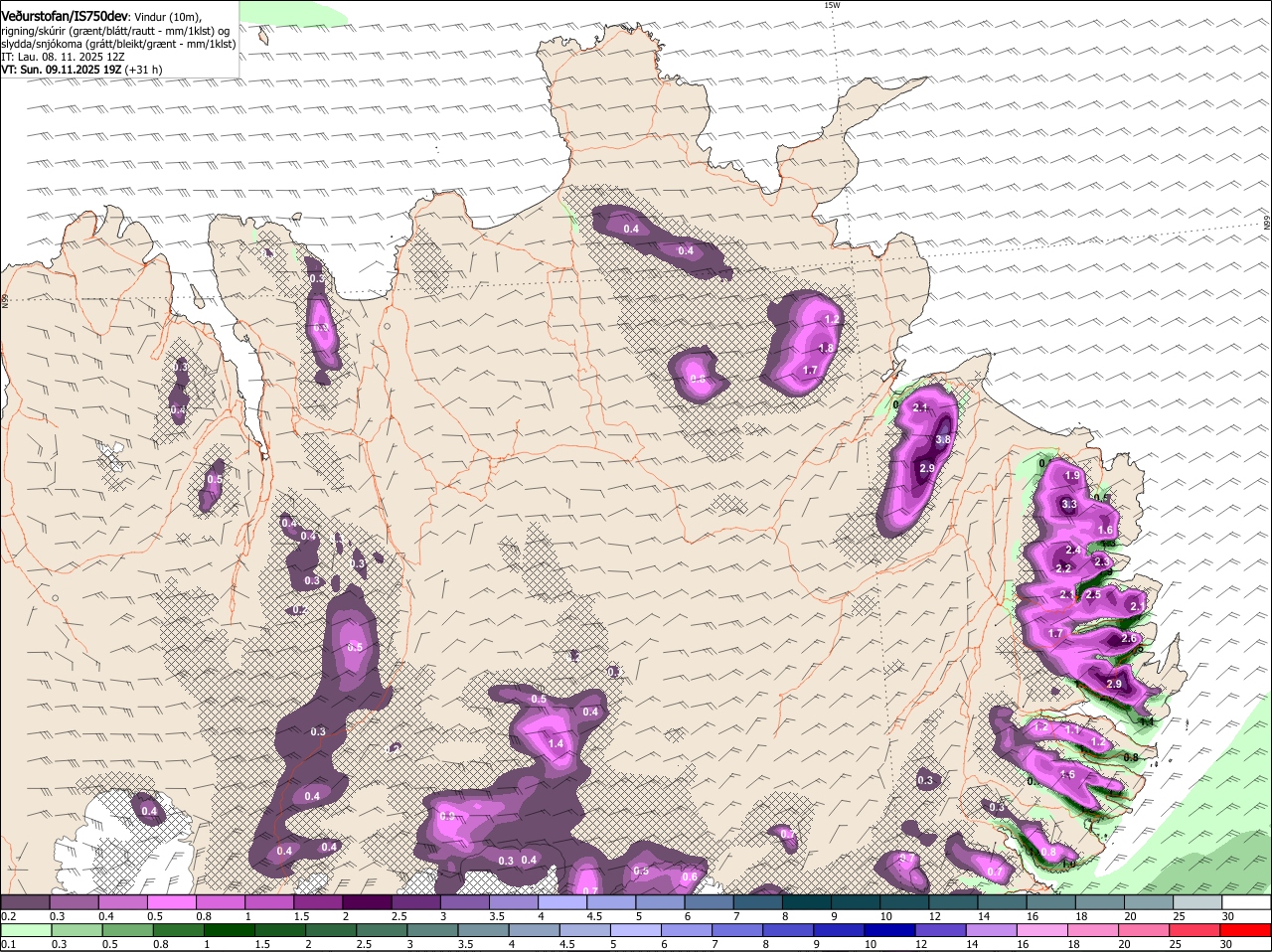Viewport: 1272px width, 952px height.
Task: Click the top-row dark purple swatch between 2 and 2.5
Action: click(366, 902)
